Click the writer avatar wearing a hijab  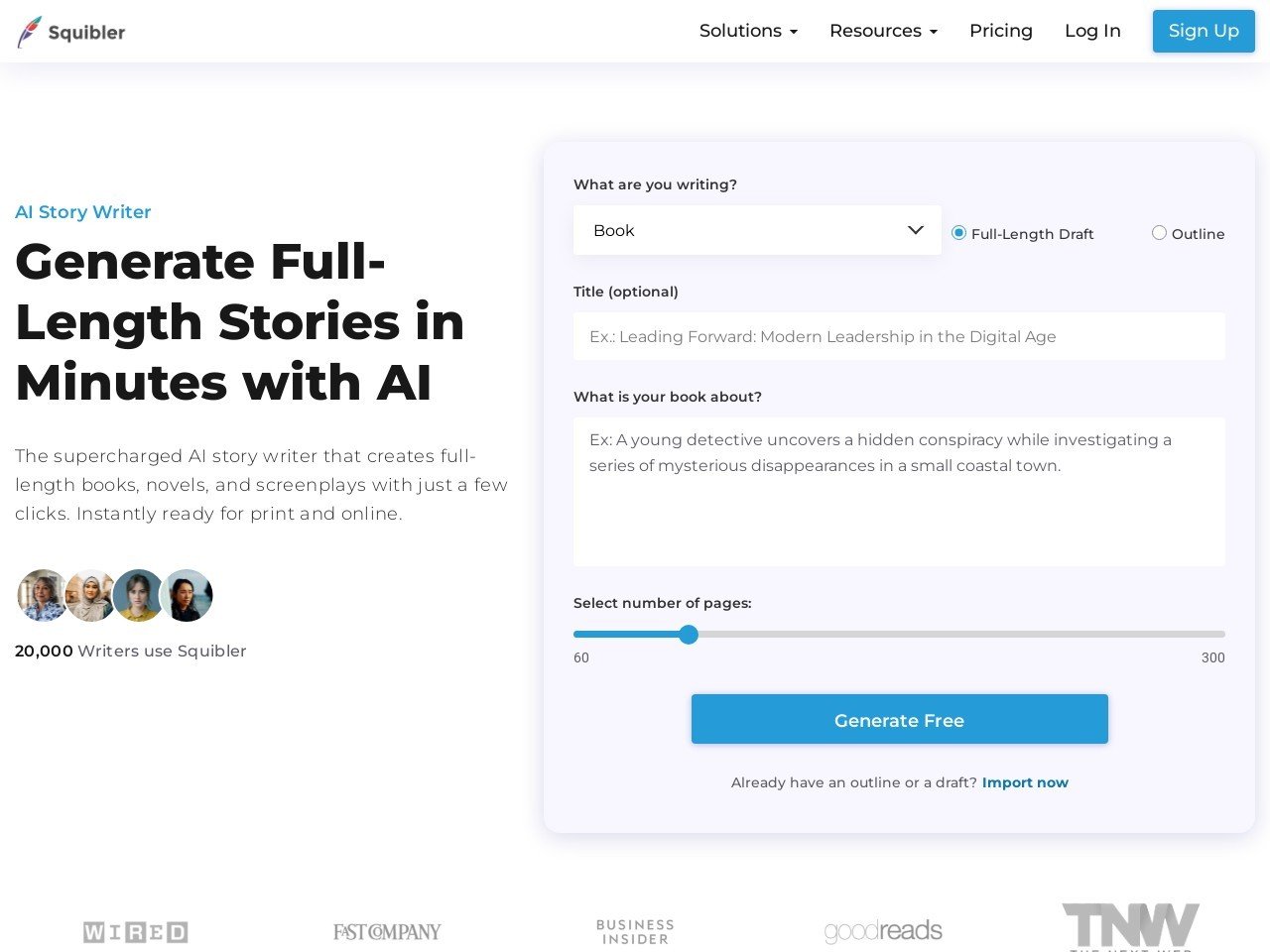coord(90,595)
